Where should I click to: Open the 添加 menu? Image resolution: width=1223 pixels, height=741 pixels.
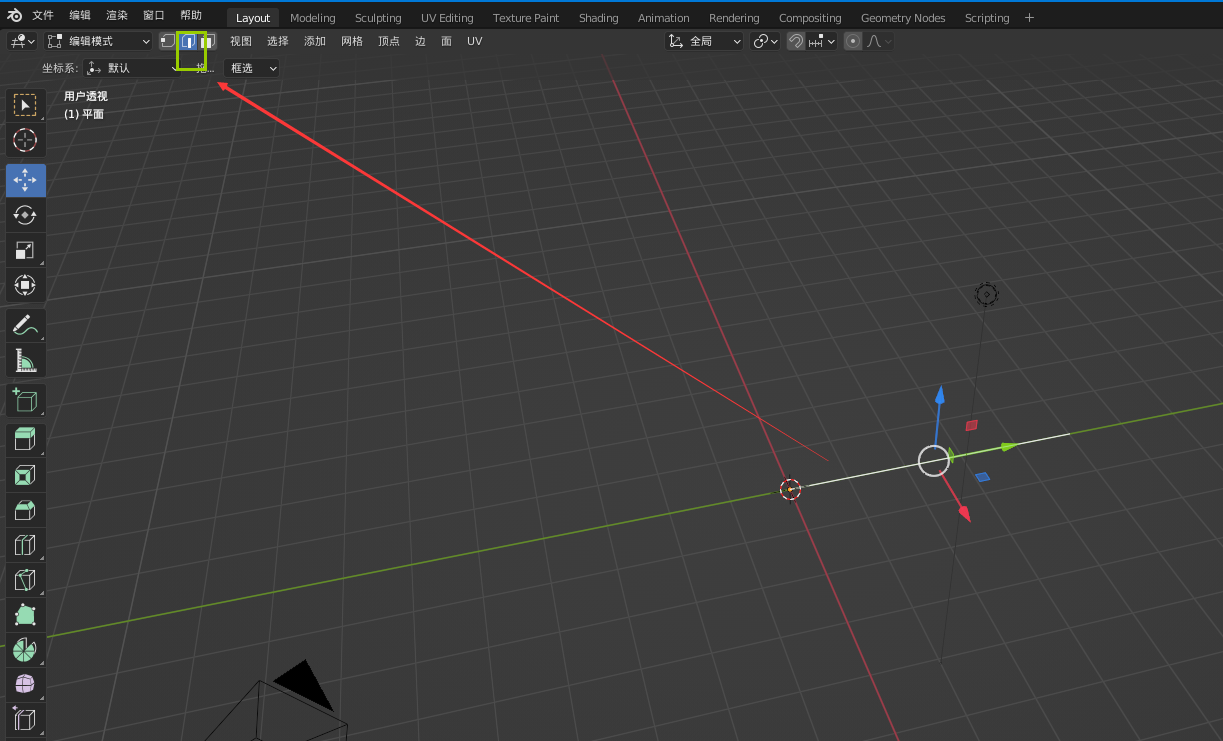[315, 41]
